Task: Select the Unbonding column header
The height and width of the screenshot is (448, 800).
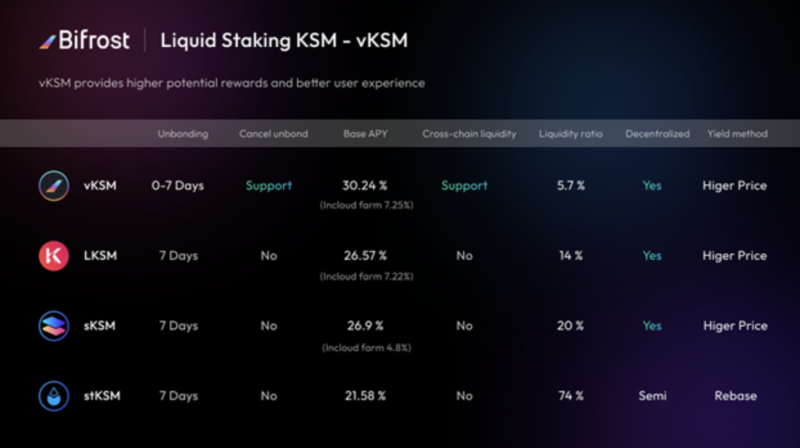Action: coord(183,134)
